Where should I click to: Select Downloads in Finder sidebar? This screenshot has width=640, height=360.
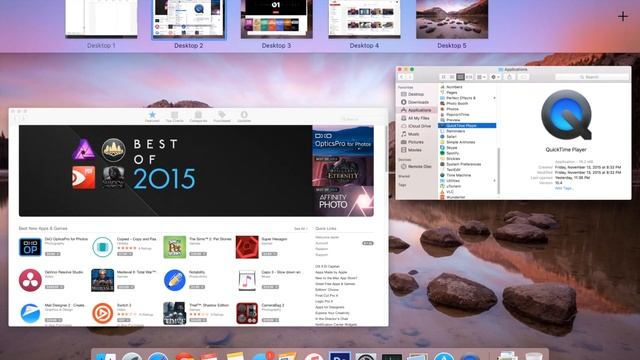coord(416,102)
